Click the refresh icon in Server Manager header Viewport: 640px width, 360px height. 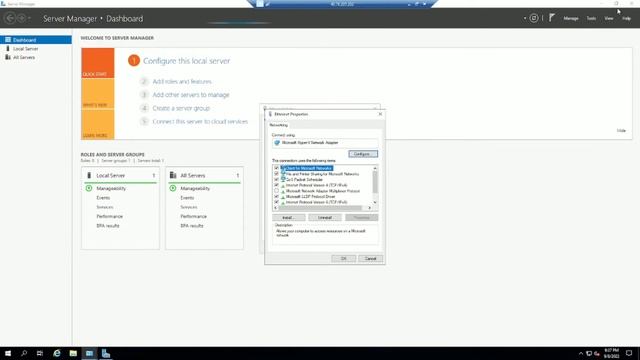pyautogui.click(x=533, y=18)
